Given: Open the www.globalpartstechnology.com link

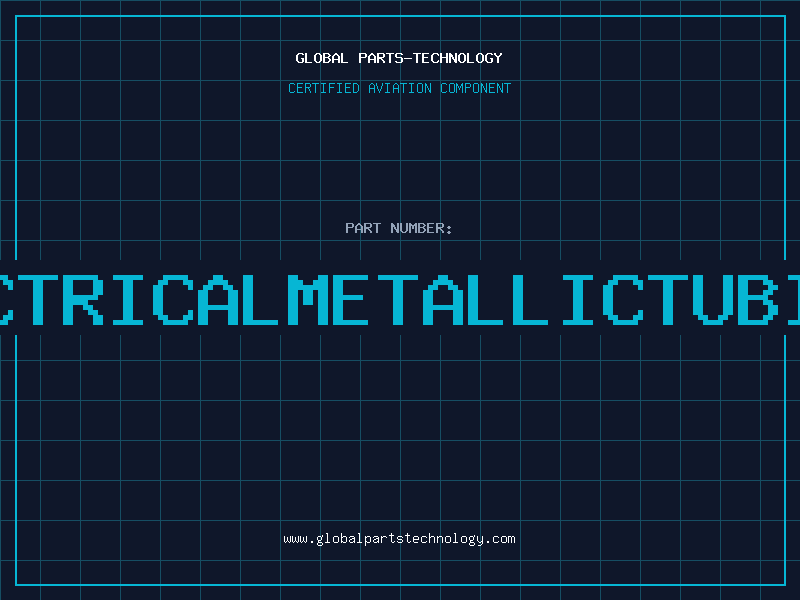Looking at the screenshot, I should pos(399,539).
